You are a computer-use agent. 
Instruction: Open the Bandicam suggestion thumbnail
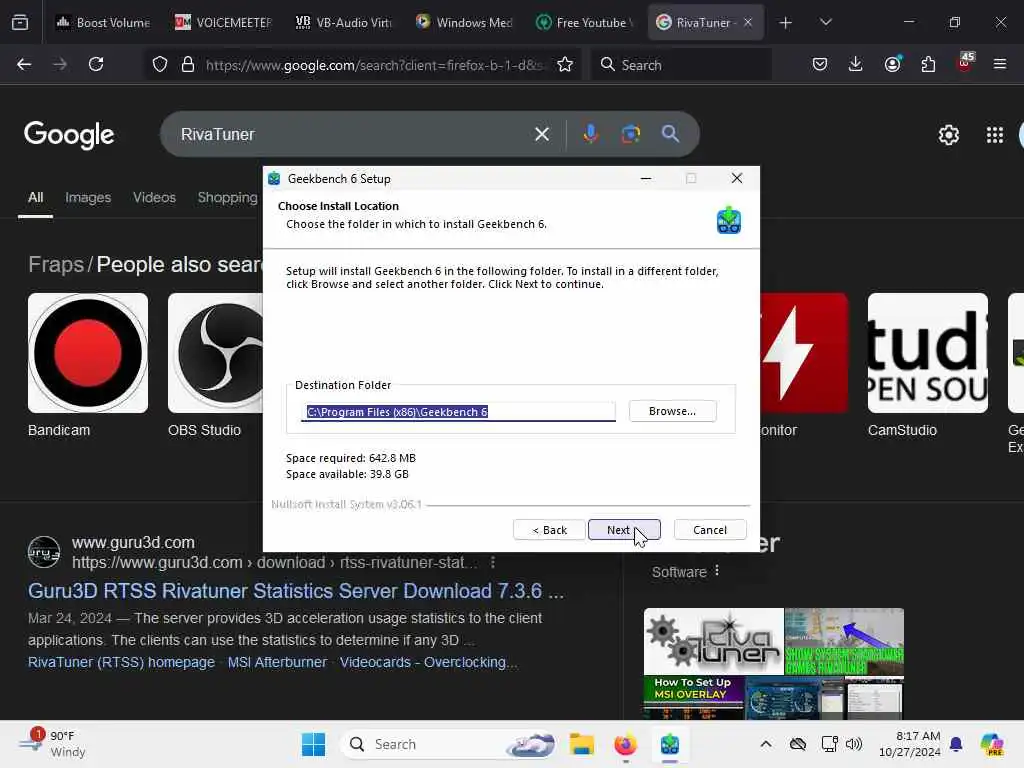[x=88, y=353]
